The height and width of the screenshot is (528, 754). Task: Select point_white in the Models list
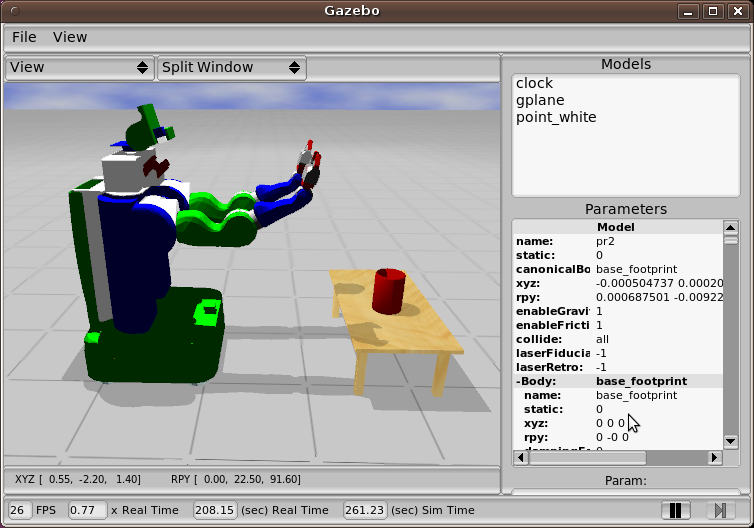[556, 117]
